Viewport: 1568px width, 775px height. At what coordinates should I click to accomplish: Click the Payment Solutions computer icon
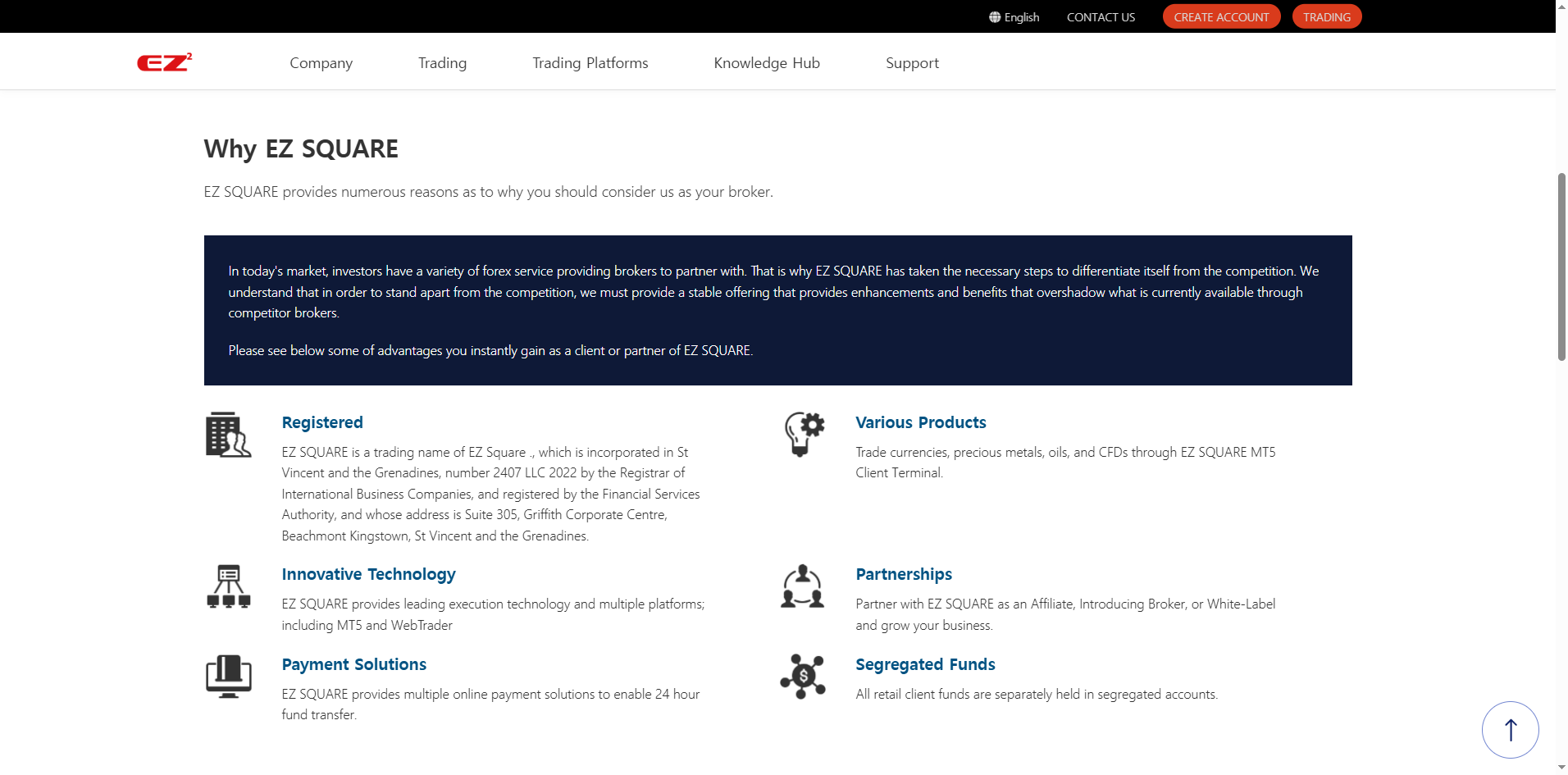tap(228, 677)
